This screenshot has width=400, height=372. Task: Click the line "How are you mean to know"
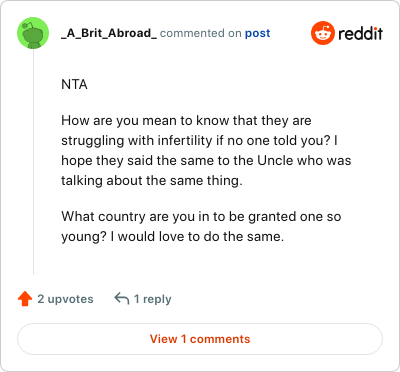coord(186,120)
